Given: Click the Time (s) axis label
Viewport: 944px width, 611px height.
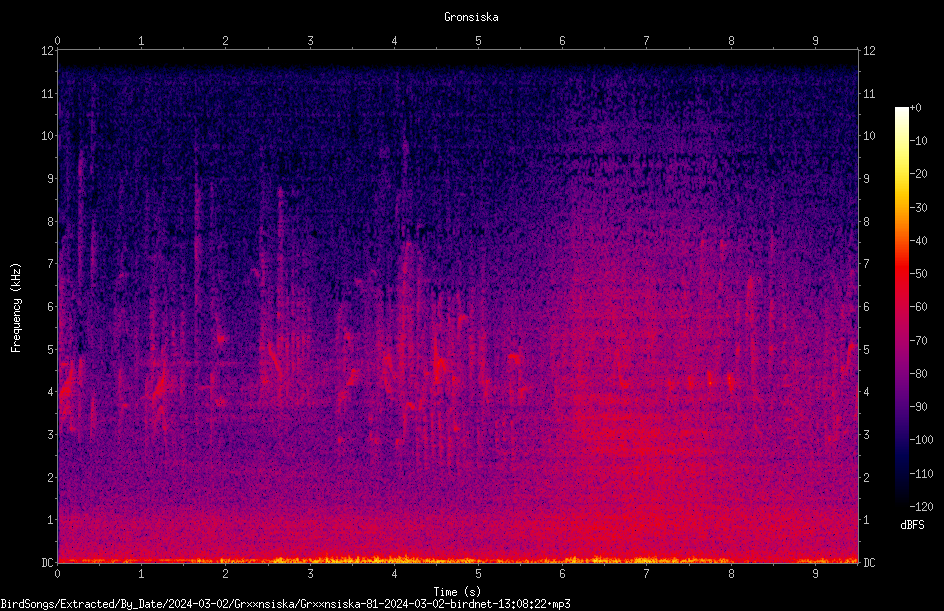Looking at the screenshot, I should point(457,592).
